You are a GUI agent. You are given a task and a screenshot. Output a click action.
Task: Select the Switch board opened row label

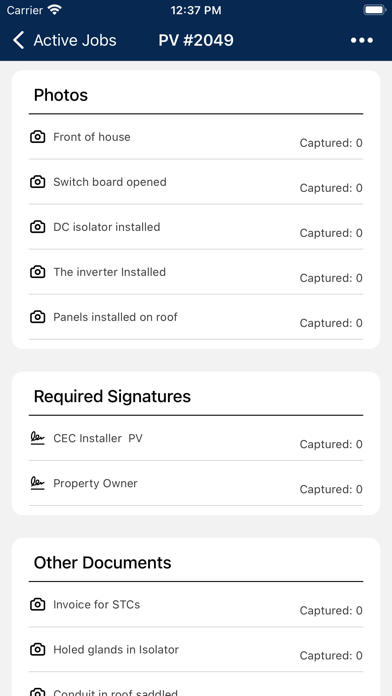tap(110, 182)
